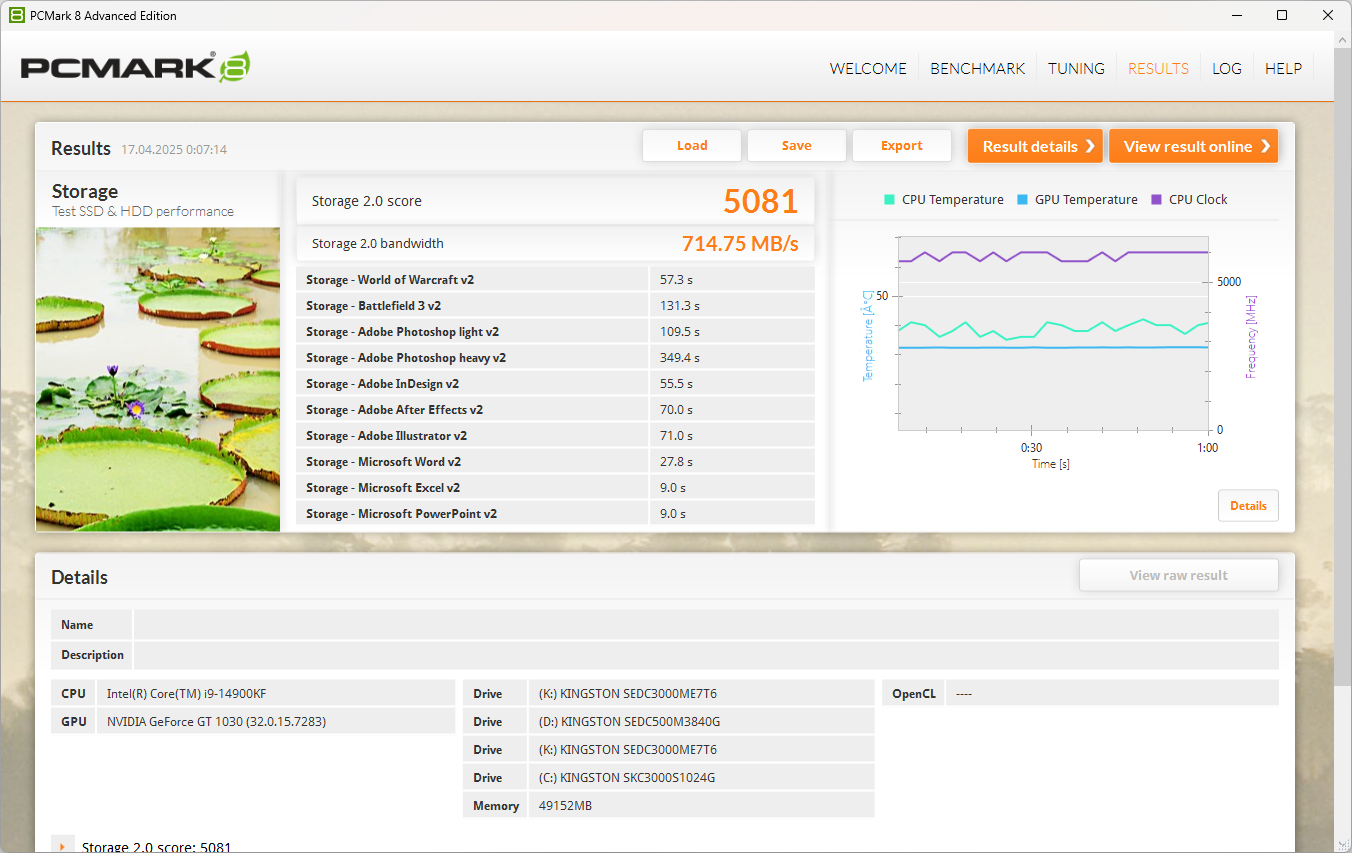Switch to the BENCHMARK tab

[977, 69]
